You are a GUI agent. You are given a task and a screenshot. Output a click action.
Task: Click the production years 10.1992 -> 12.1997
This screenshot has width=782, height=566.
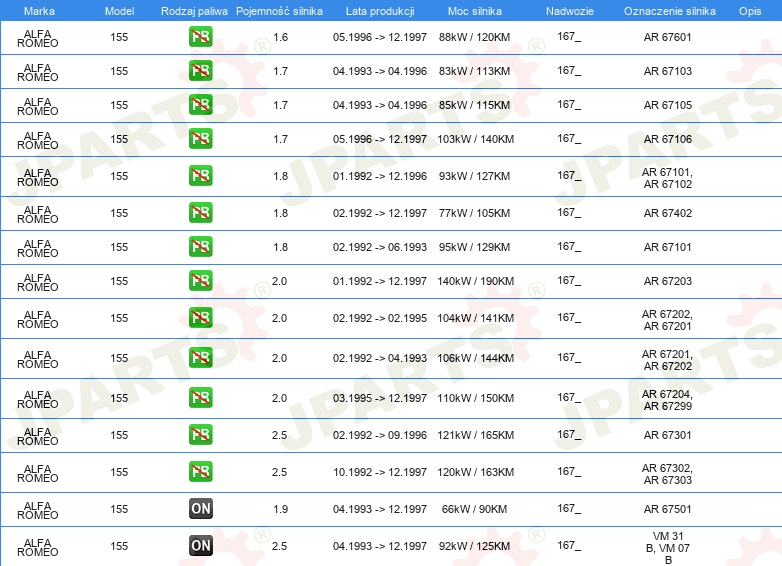click(380, 472)
